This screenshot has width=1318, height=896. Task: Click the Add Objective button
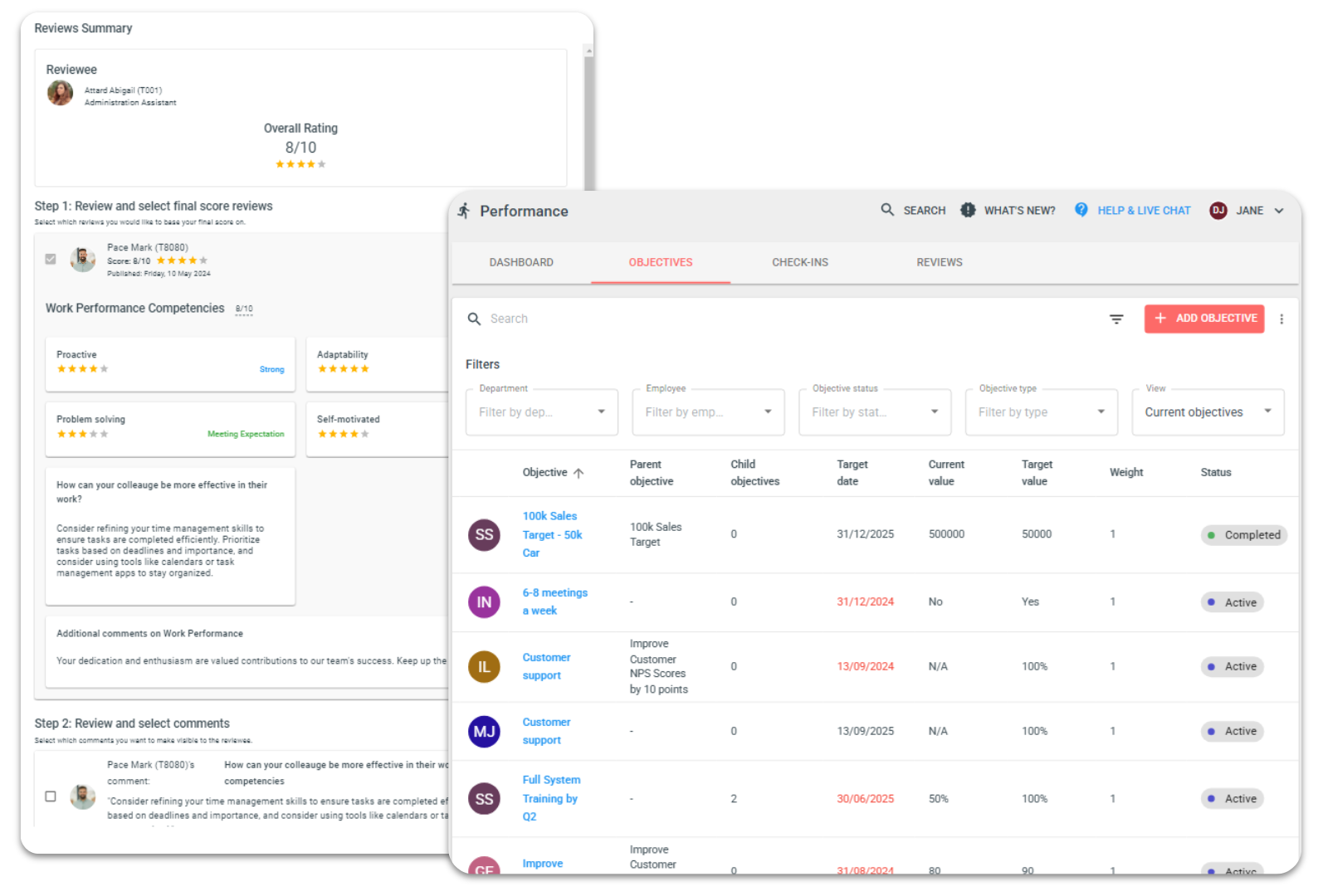tap(1203, 319)
